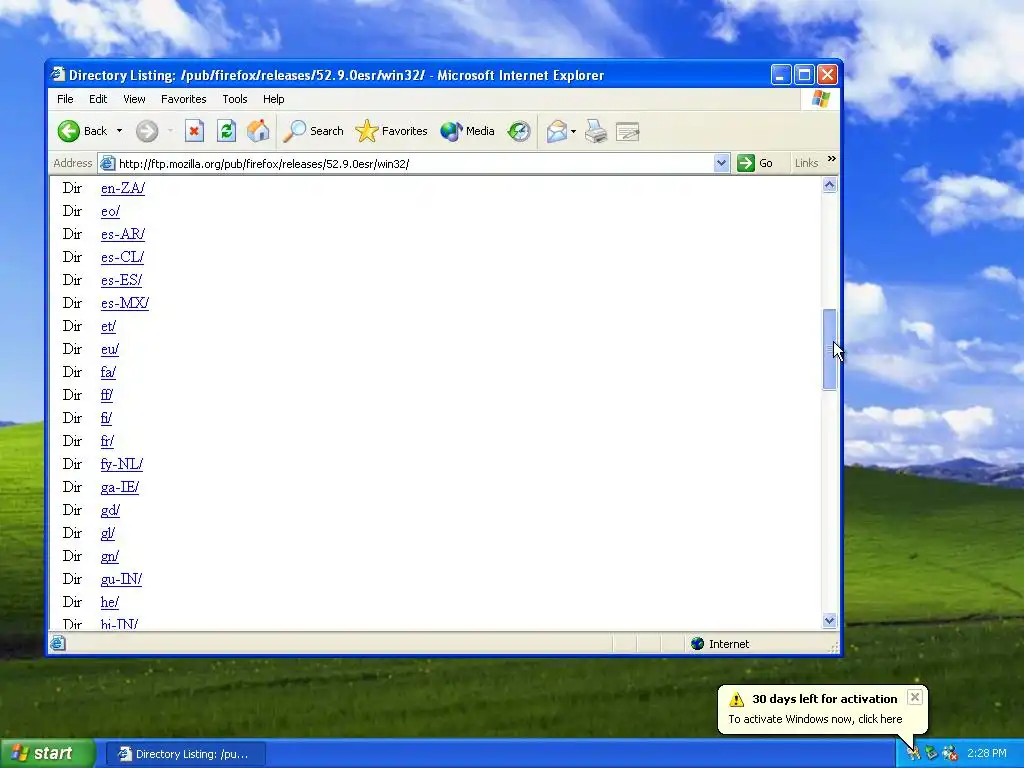
Task: Open the en-ZA/ directory link
Action: pos(123,188)
